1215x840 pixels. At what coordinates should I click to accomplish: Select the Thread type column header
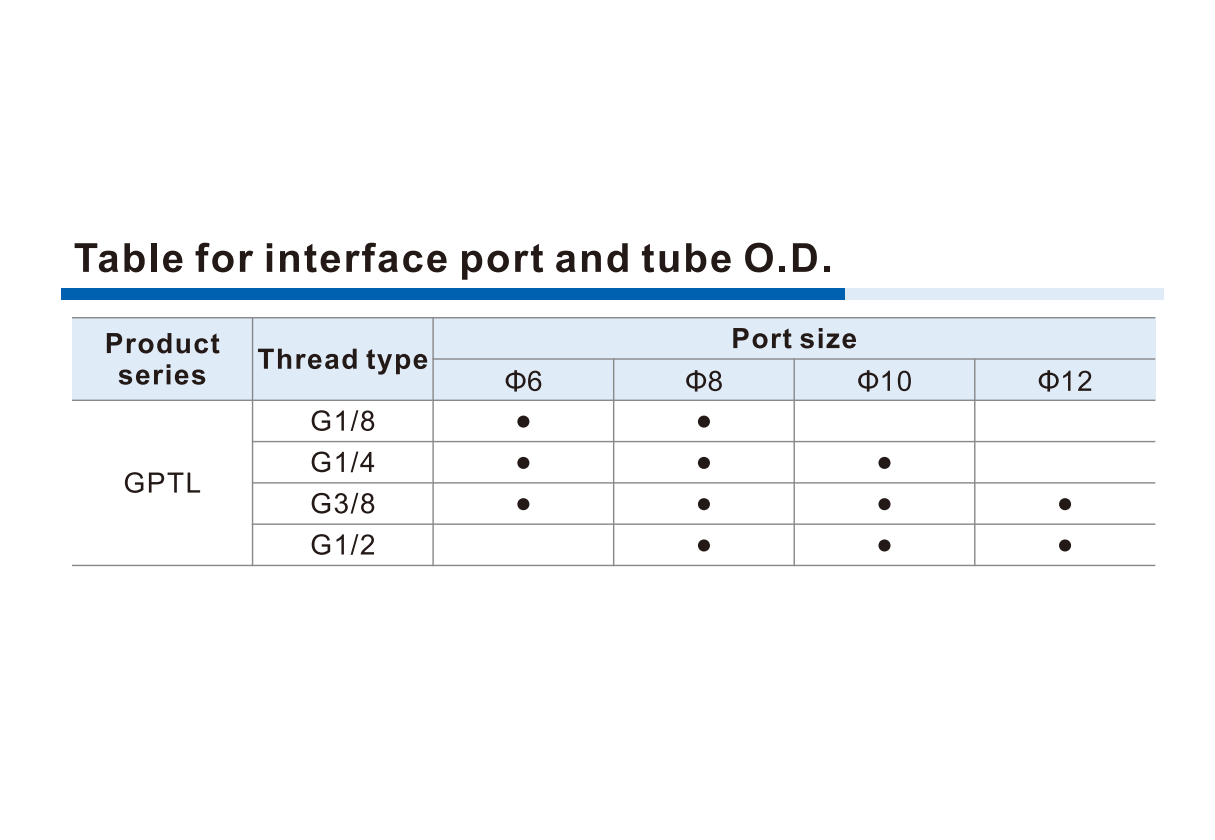(343, 359)
